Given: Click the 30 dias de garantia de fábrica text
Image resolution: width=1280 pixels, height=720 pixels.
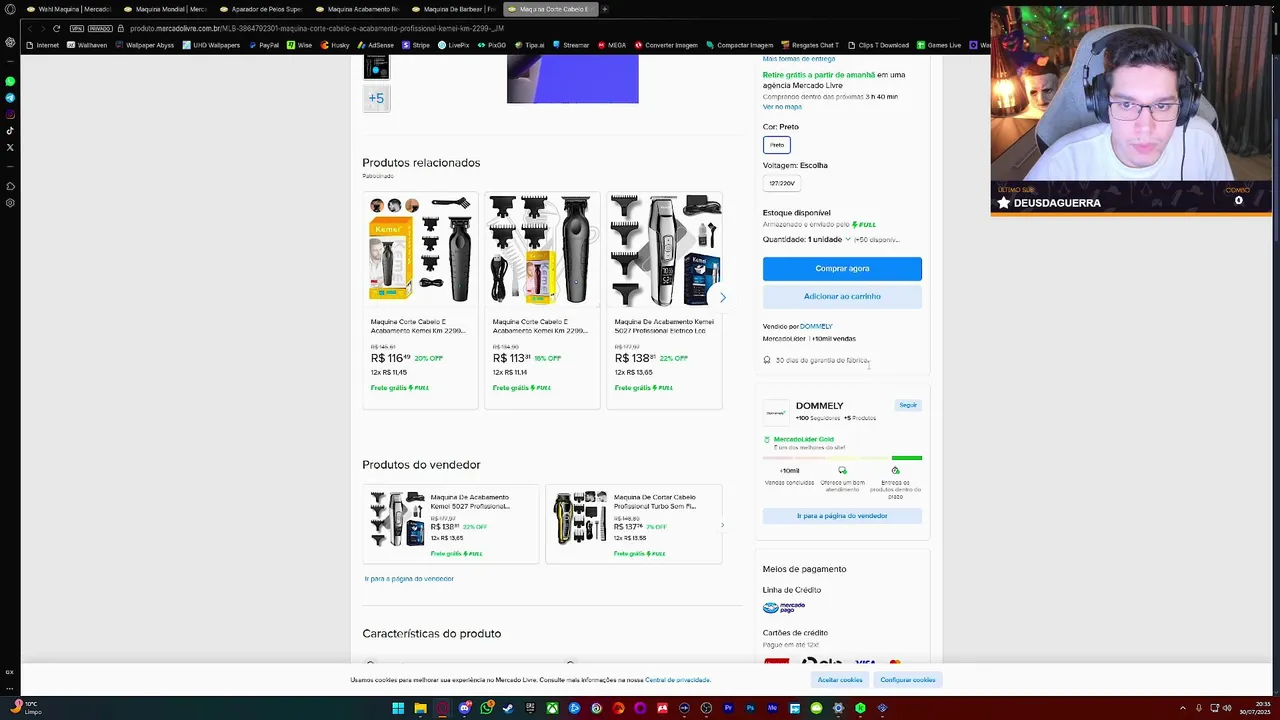Looking at the screenshot, I should click(x=822, y=360).
